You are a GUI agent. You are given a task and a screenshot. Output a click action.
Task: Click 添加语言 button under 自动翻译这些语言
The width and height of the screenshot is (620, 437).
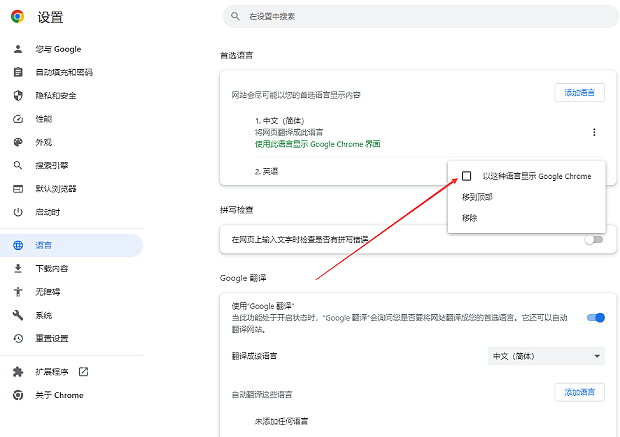(579, 392)
